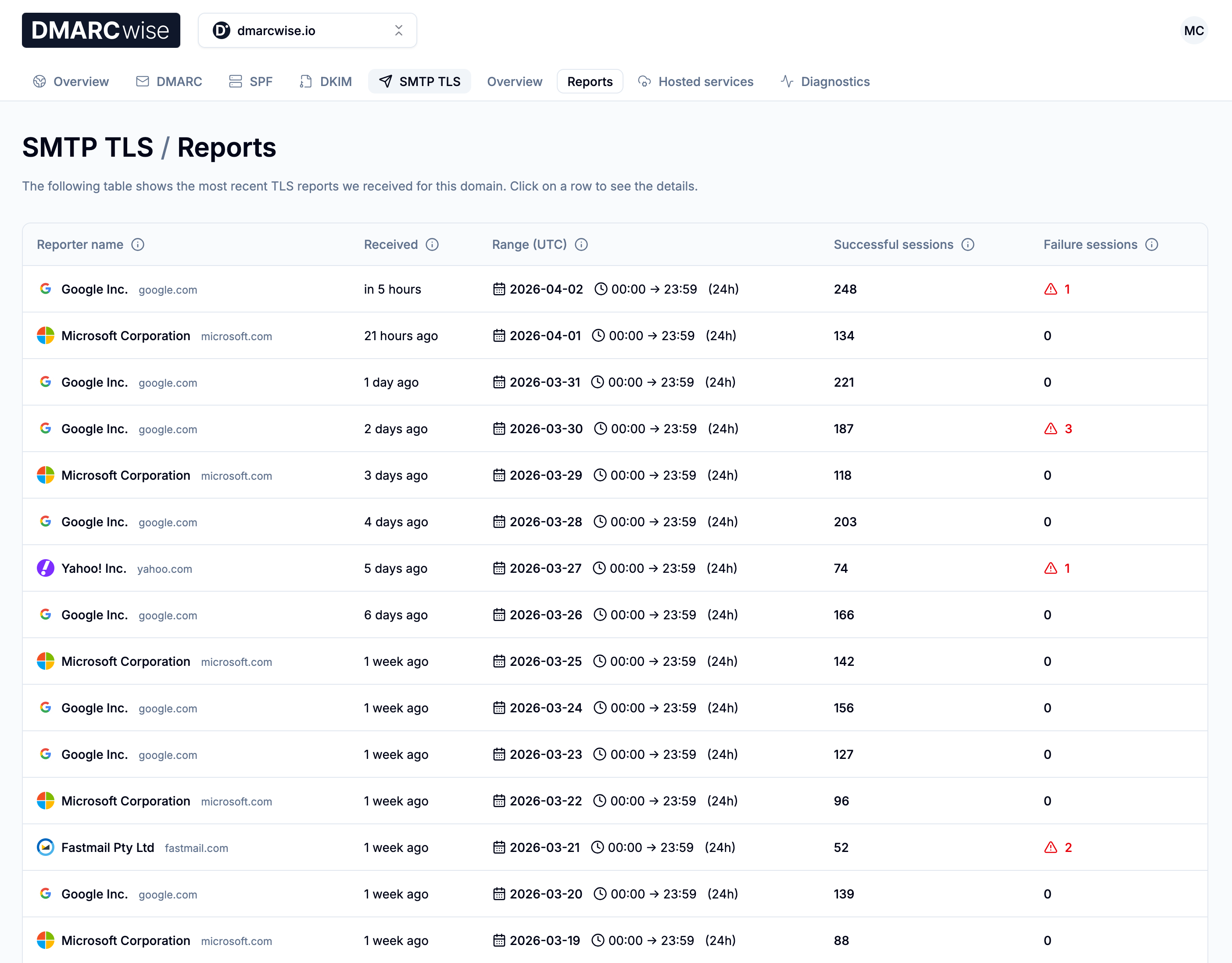
Task: Clear the selected domain with the X
Action: coord(399,30)
